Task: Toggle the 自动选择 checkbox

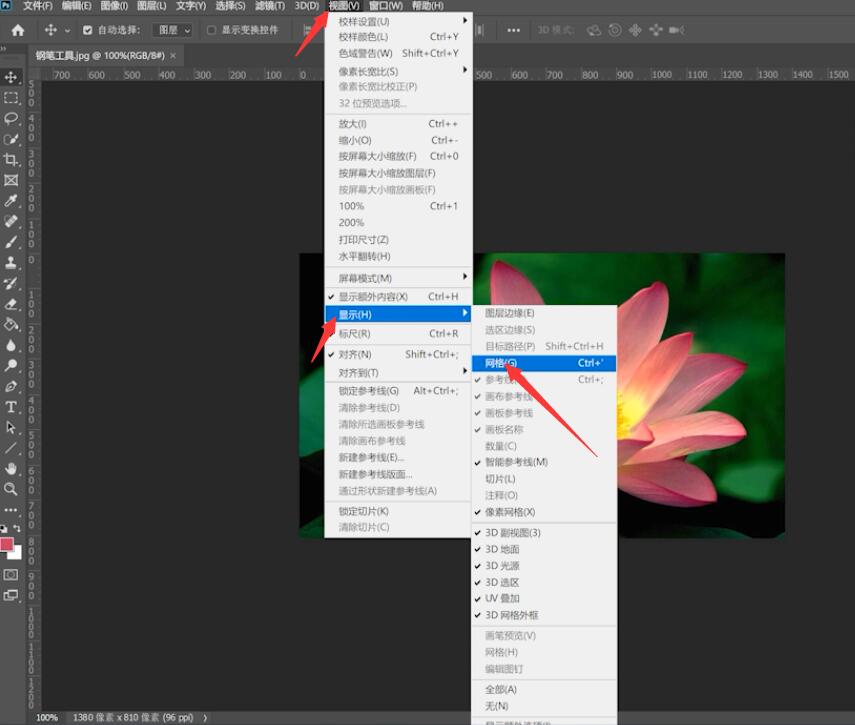Action: [87, 31]
